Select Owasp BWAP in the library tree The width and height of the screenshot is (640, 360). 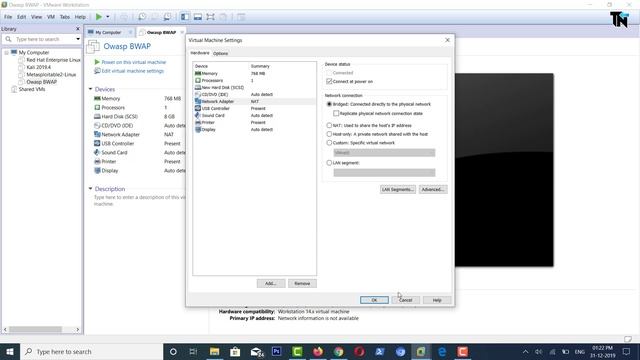pyautogui.click(x=41, y=82)
